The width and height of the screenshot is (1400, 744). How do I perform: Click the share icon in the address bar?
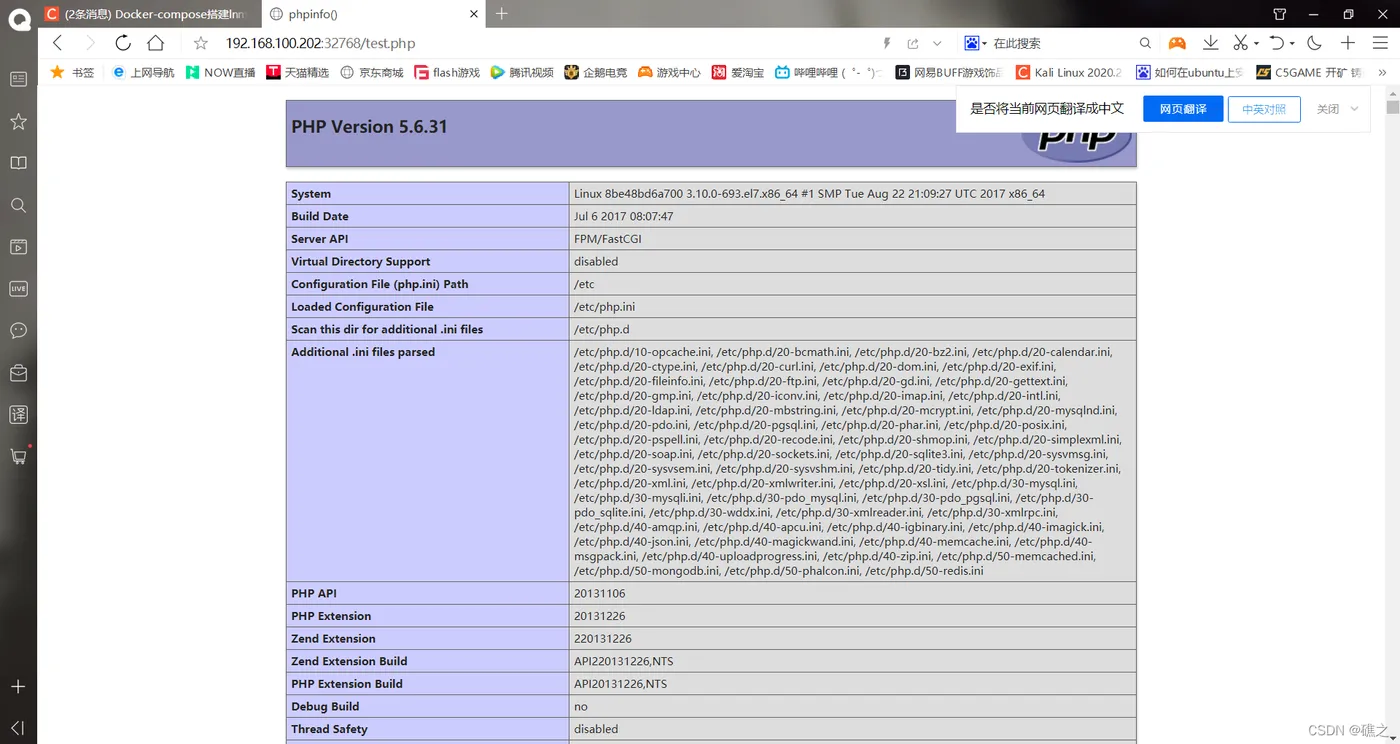(912, 44)
